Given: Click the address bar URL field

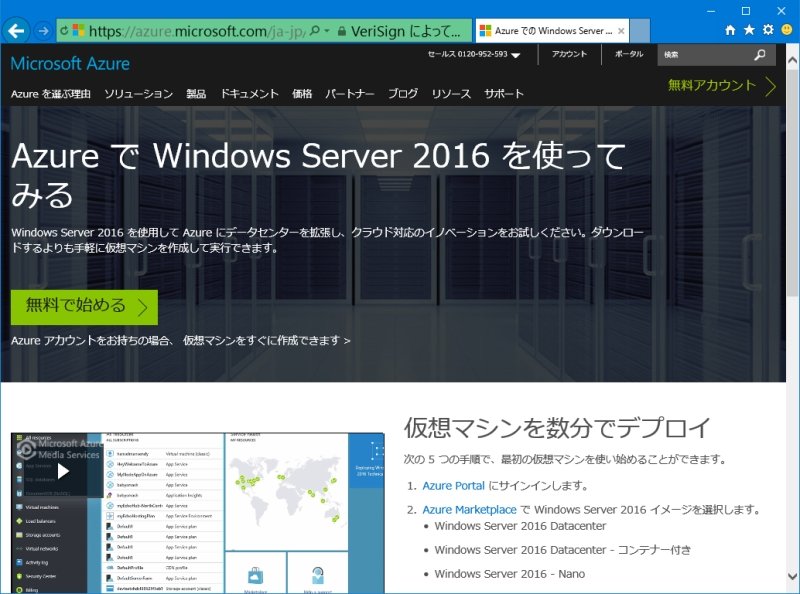Looking at the screenshot, I should (196, 31).
